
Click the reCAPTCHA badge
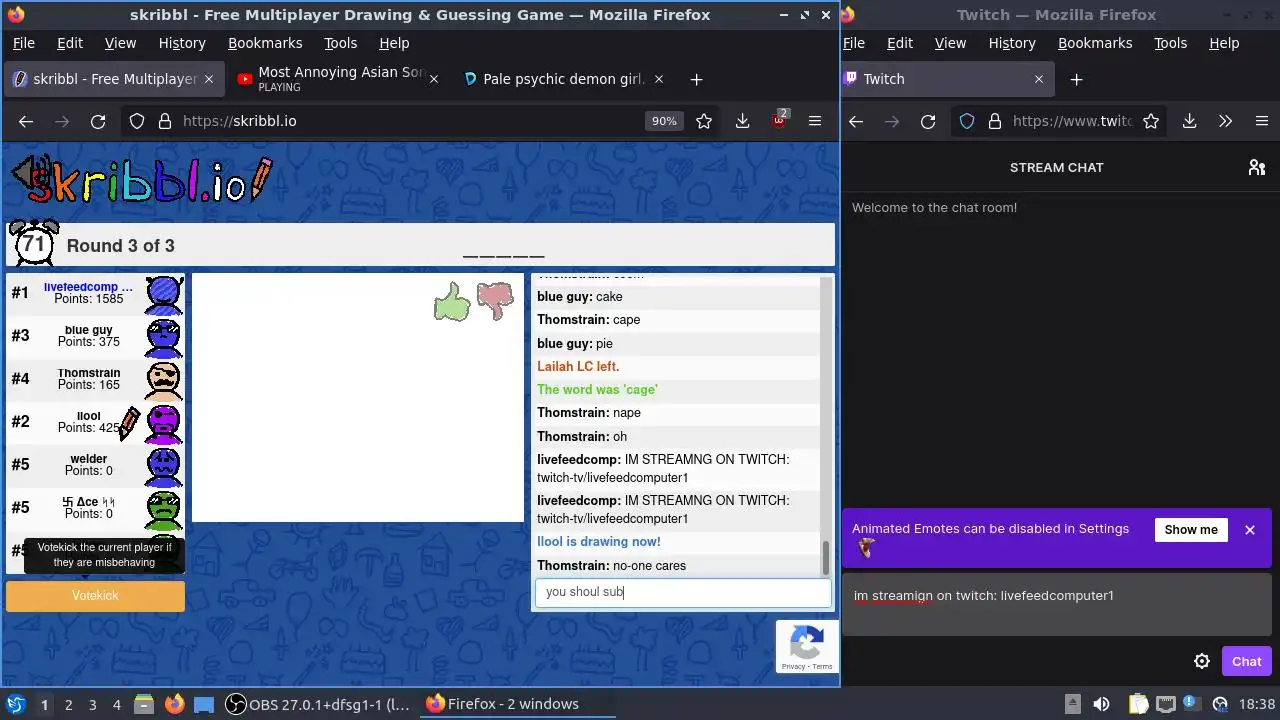[x=807, y=646]
